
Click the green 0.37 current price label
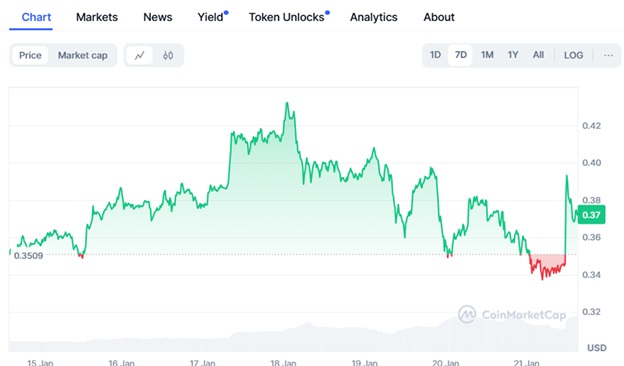(x=591, y=215)
